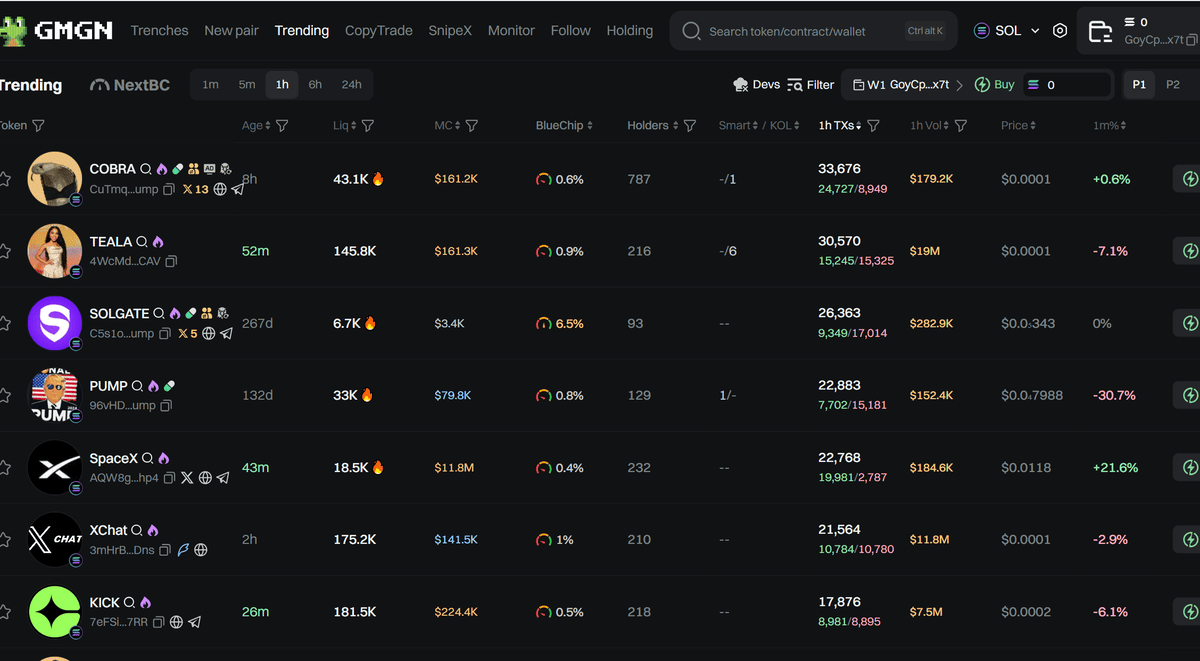Click the Devs button

(x=756, y=85)
